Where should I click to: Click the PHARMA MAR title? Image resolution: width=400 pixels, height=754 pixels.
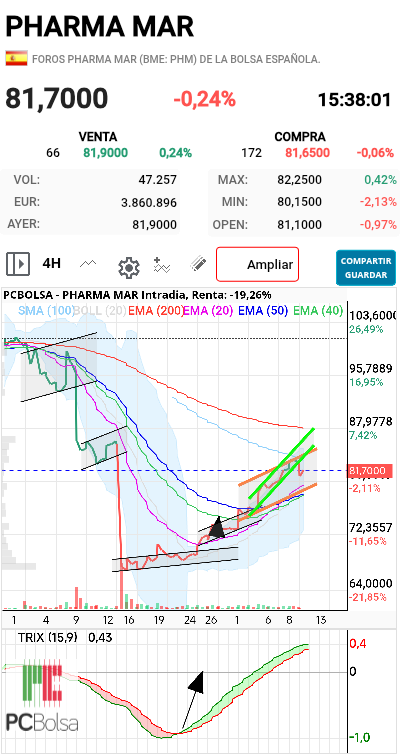(100, 26)
